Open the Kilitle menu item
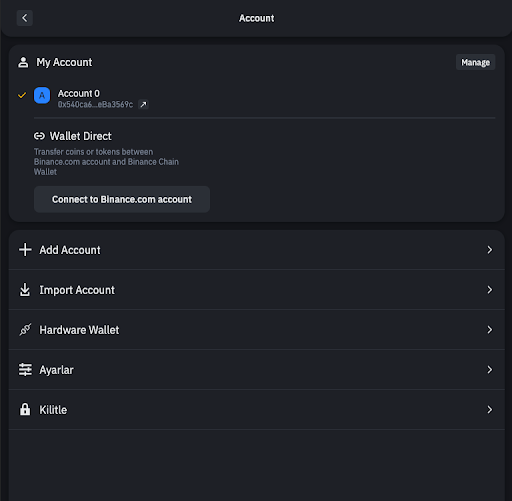 tap(256, 410)
